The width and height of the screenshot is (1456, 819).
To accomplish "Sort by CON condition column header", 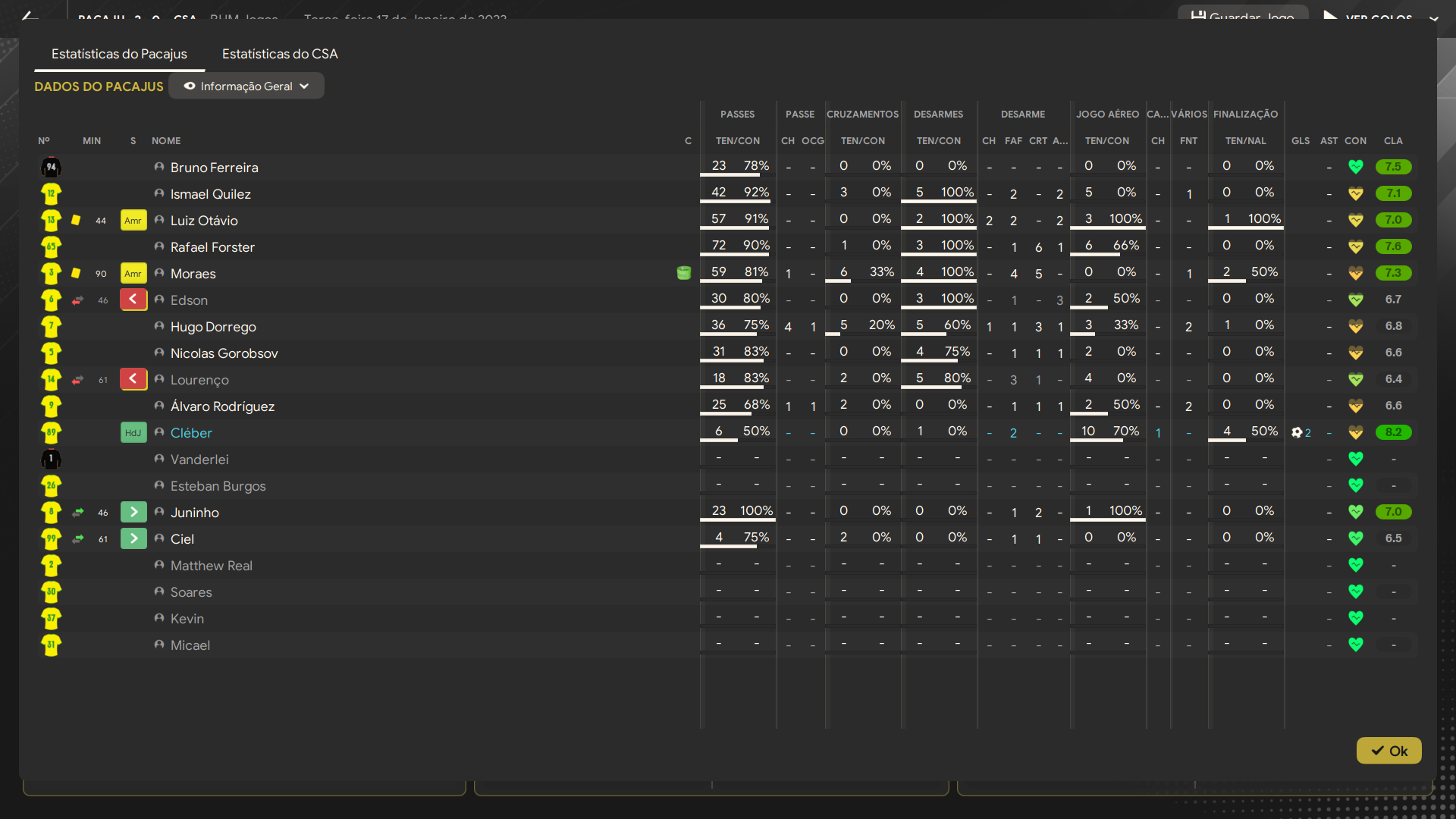I will point(1356,141).
